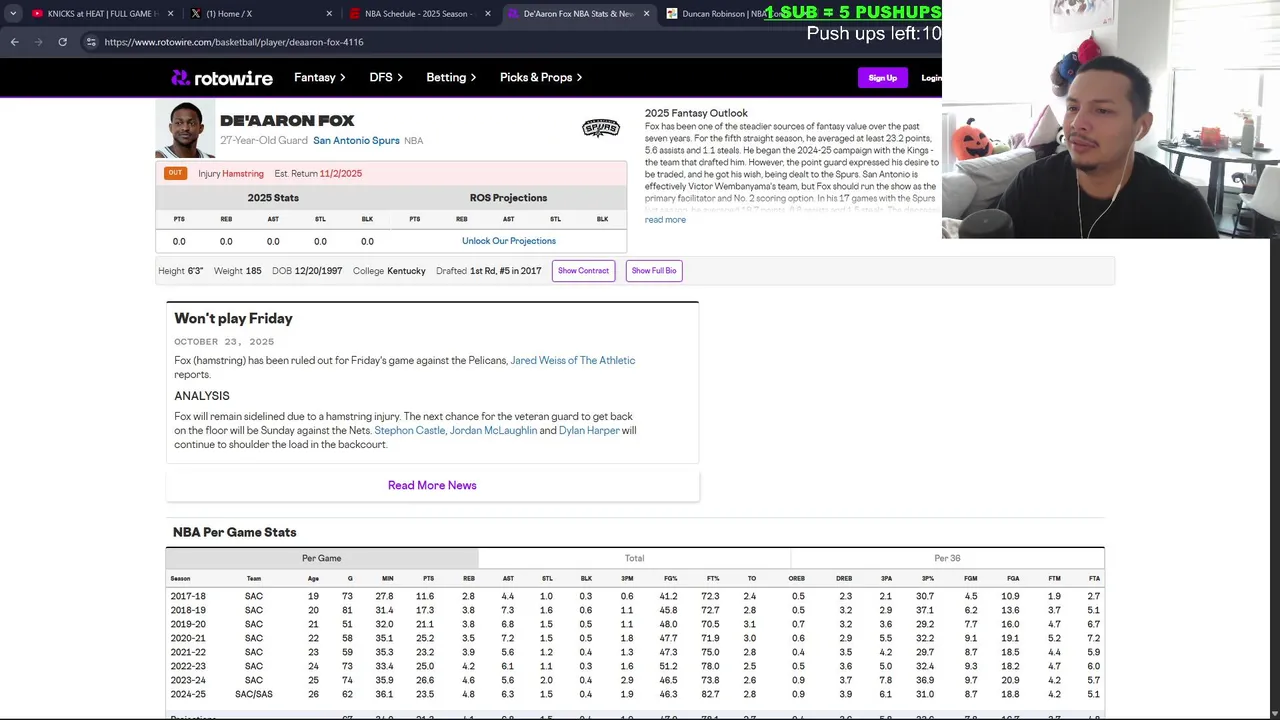
Task: Switch to the Duncan Robinson tab
Action: coord(730,13)
